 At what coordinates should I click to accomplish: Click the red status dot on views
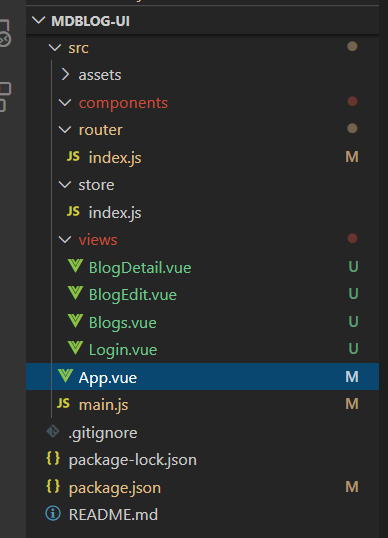(352, 238)
